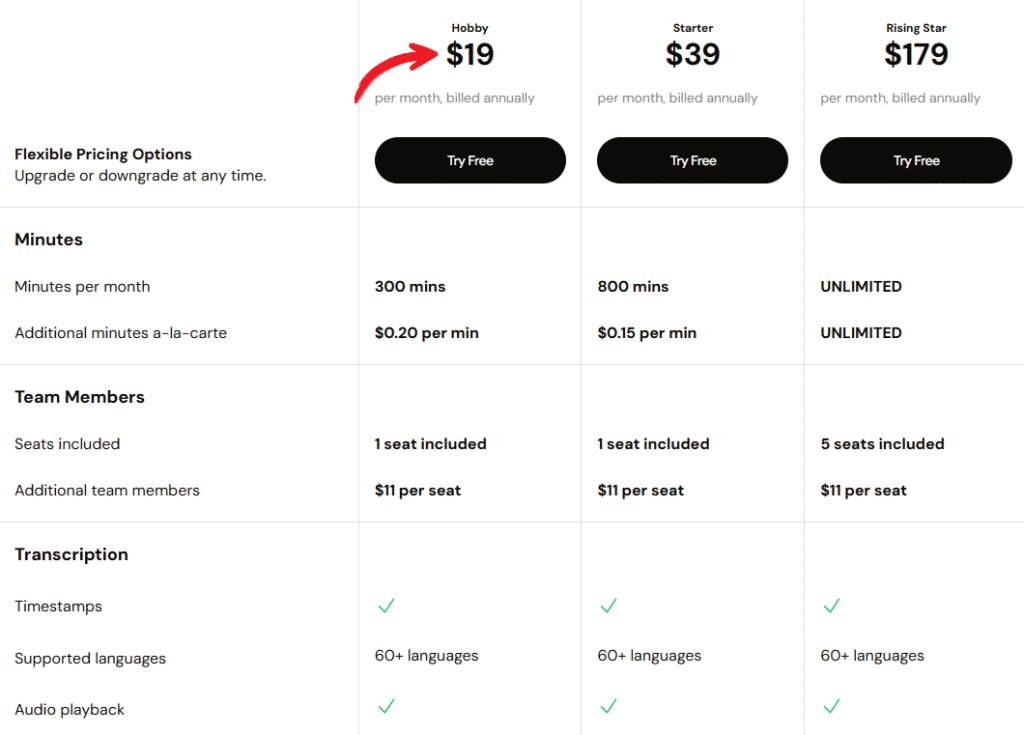Switch to the Rising Star plan column
Image resolution: width=1024 pixels, height=735 pixels.
(x=915, y=27)
